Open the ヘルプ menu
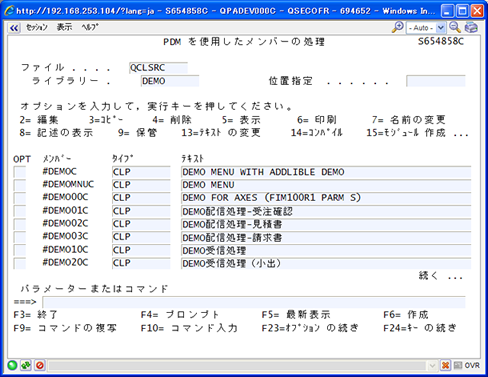 coord(90,28)
